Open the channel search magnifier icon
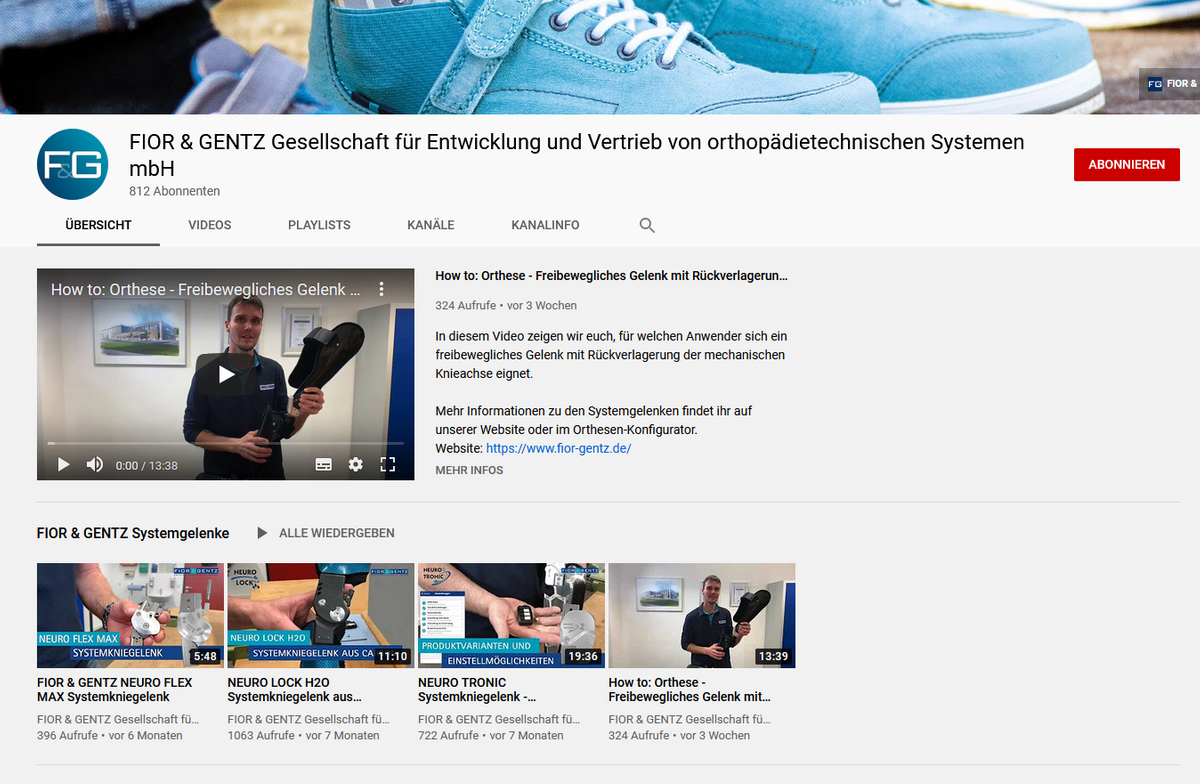Viewport: 1200px width, 784px height. [647, 225]
